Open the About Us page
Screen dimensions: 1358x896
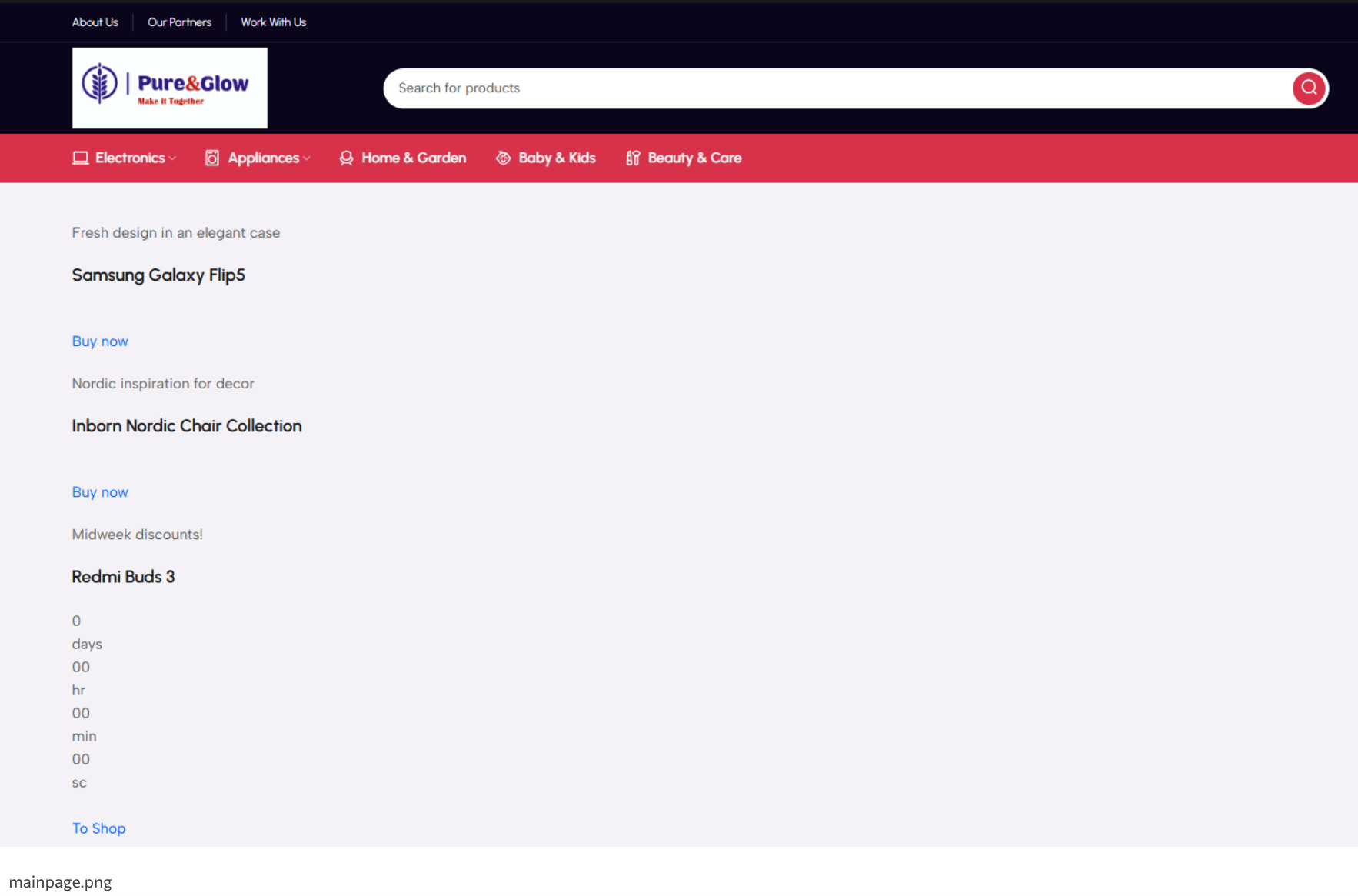(x=95, y=22)
